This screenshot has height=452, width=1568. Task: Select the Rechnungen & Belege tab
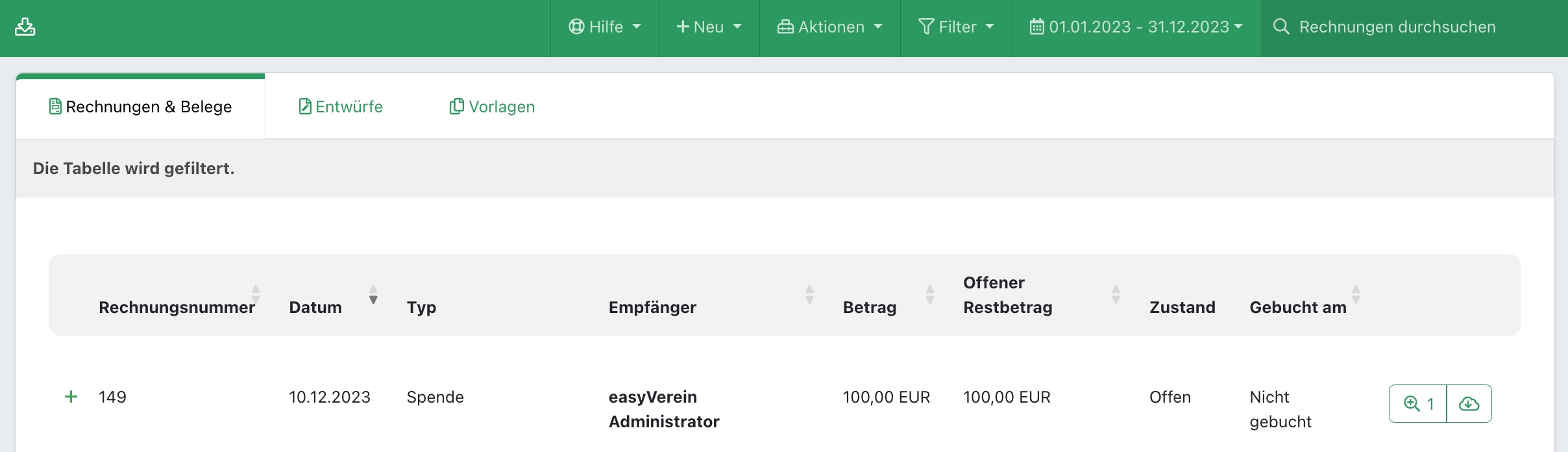(x=141, y=107)
